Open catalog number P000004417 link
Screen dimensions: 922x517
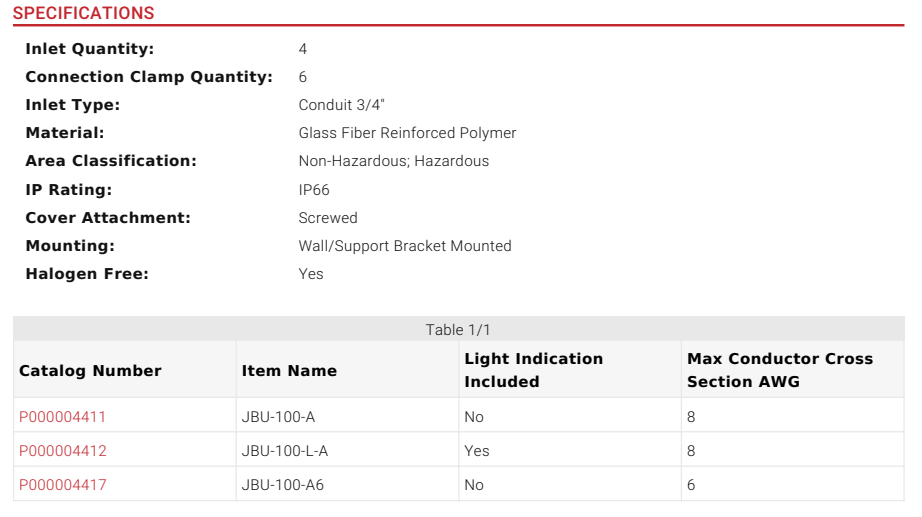tap(62, 485)
